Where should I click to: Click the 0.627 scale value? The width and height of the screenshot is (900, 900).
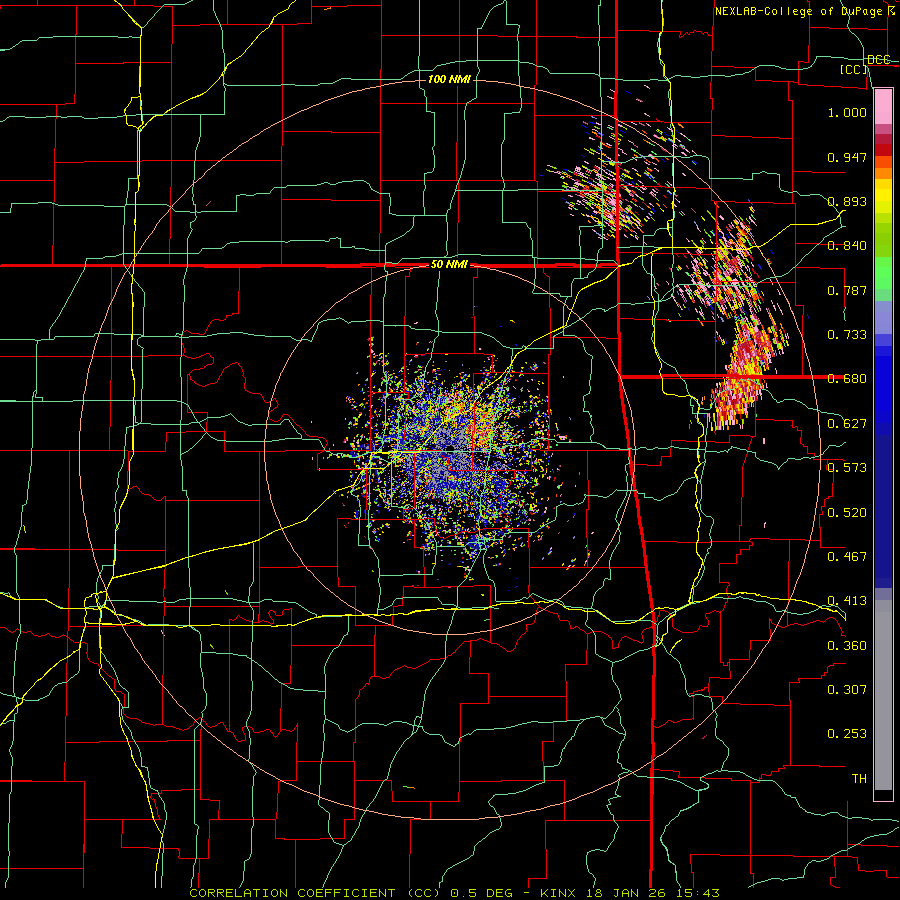pyautogui.click(x=847, y=424)
